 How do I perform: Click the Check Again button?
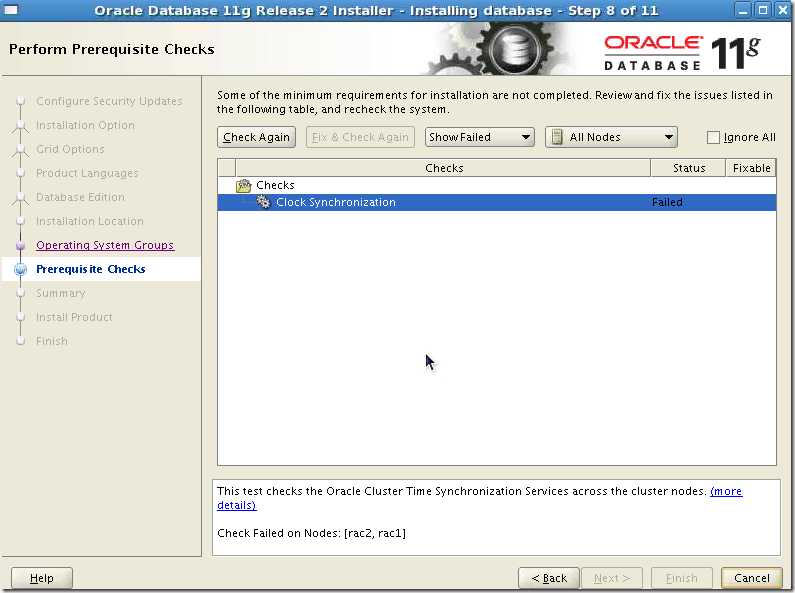click(256, 137)
